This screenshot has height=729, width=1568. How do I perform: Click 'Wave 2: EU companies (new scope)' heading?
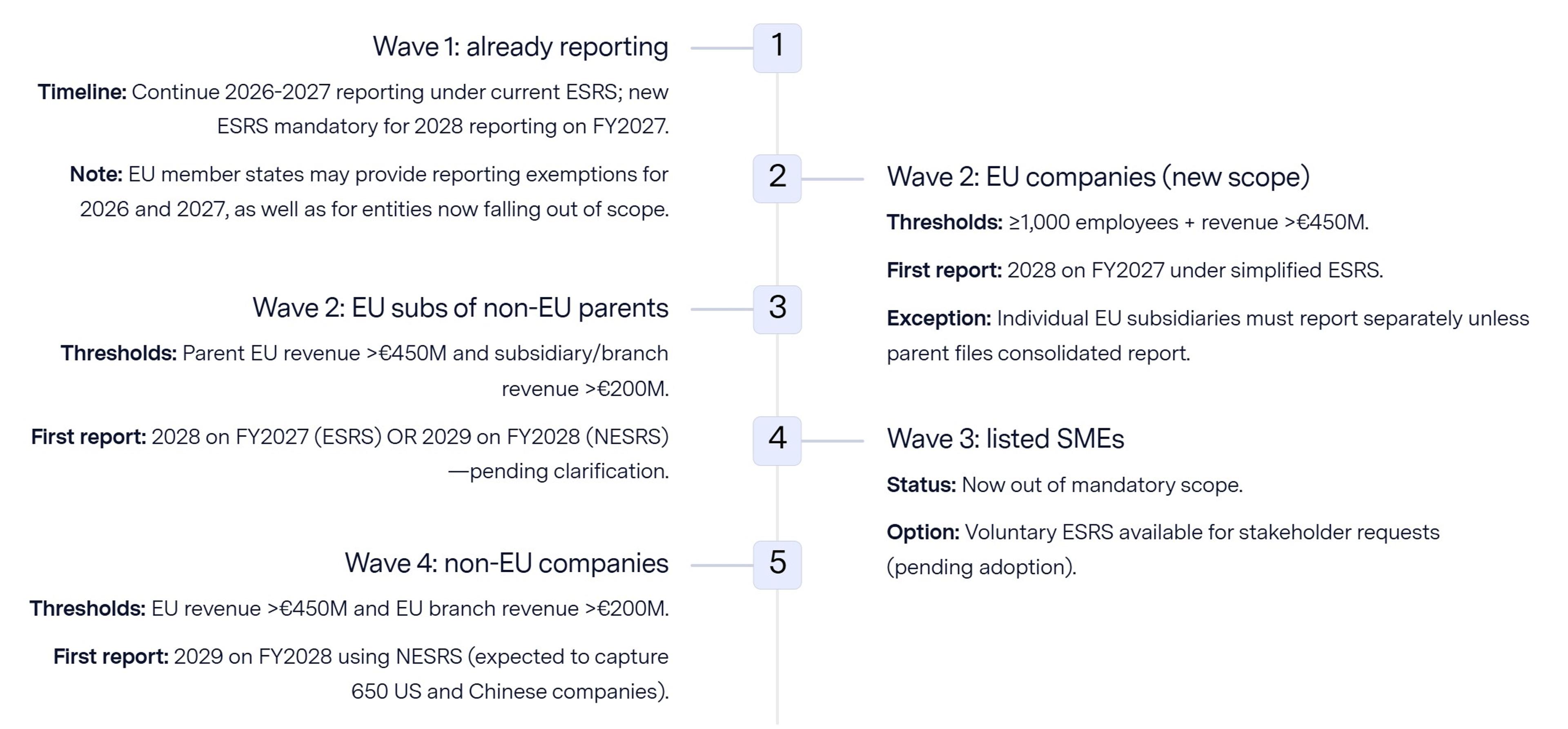tap(1098, 177)
